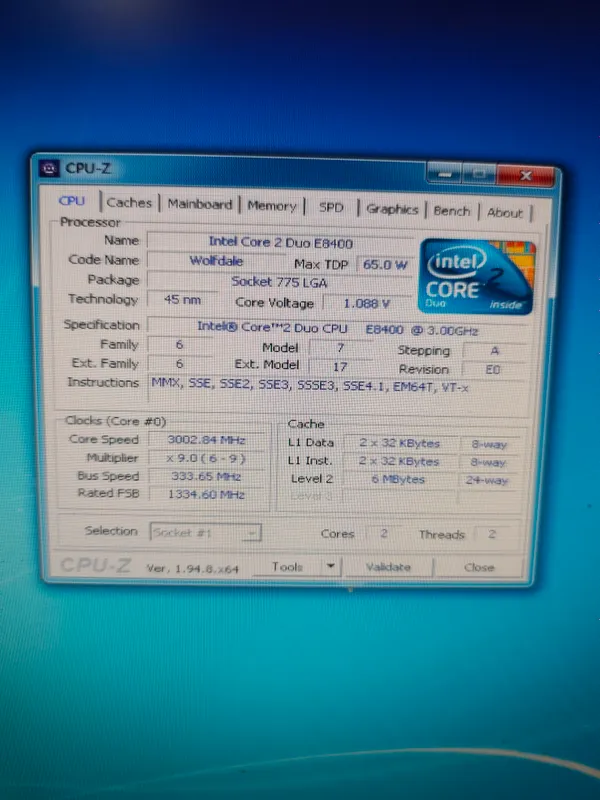600x800 pixels.
Task: Click the Core Speed value field
Action: (206, 440)
